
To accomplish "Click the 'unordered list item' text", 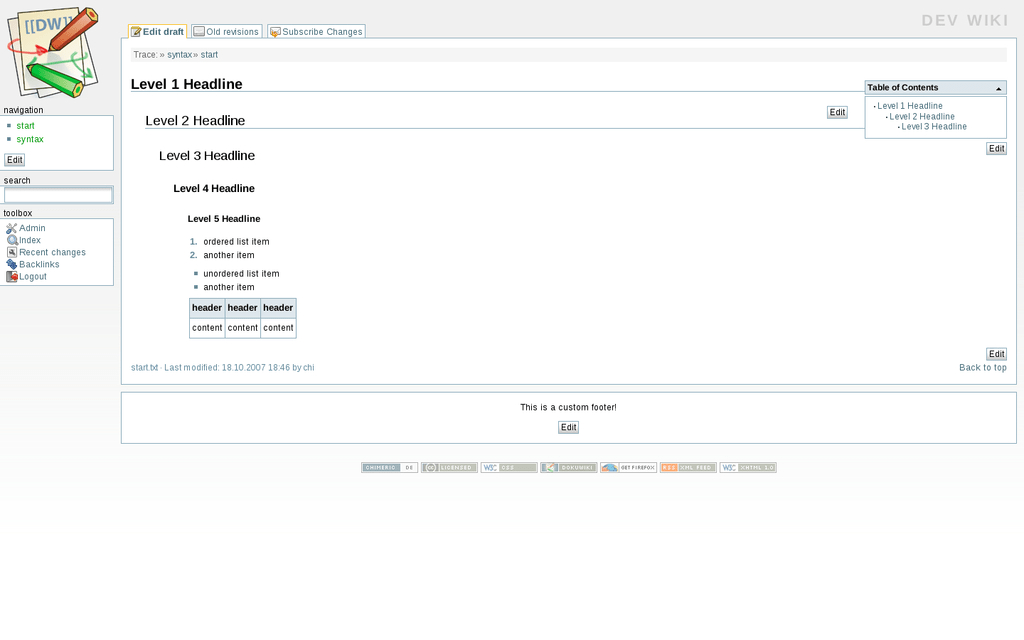I will 241,274.
